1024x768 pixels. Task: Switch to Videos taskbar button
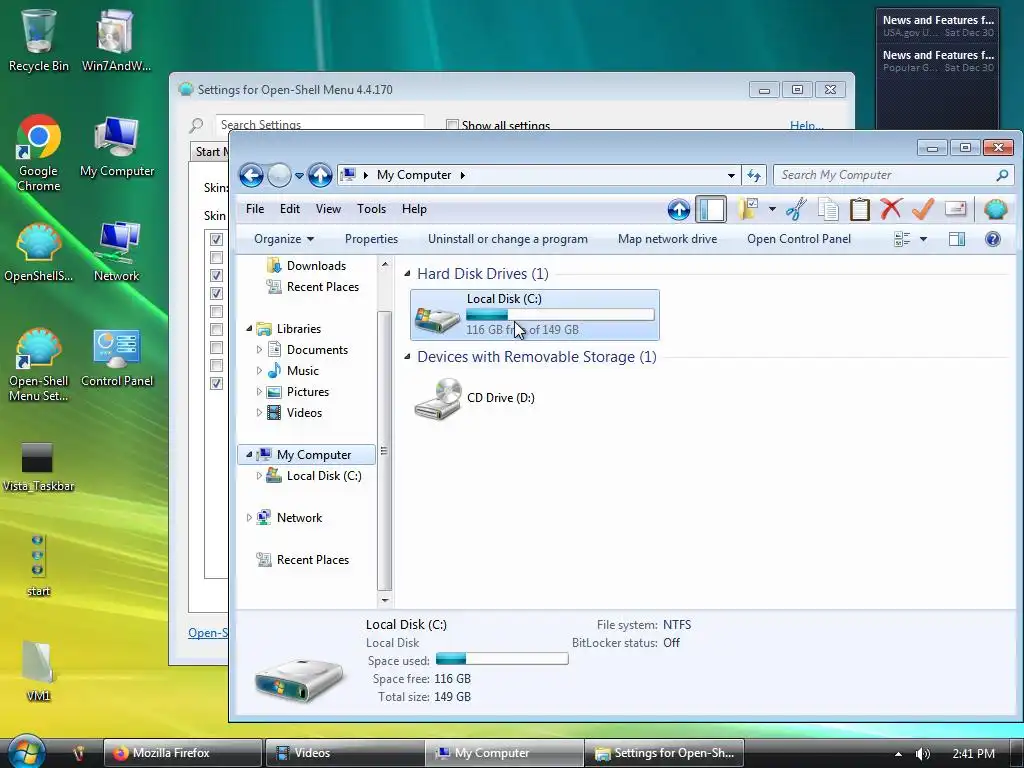point(345,753)
